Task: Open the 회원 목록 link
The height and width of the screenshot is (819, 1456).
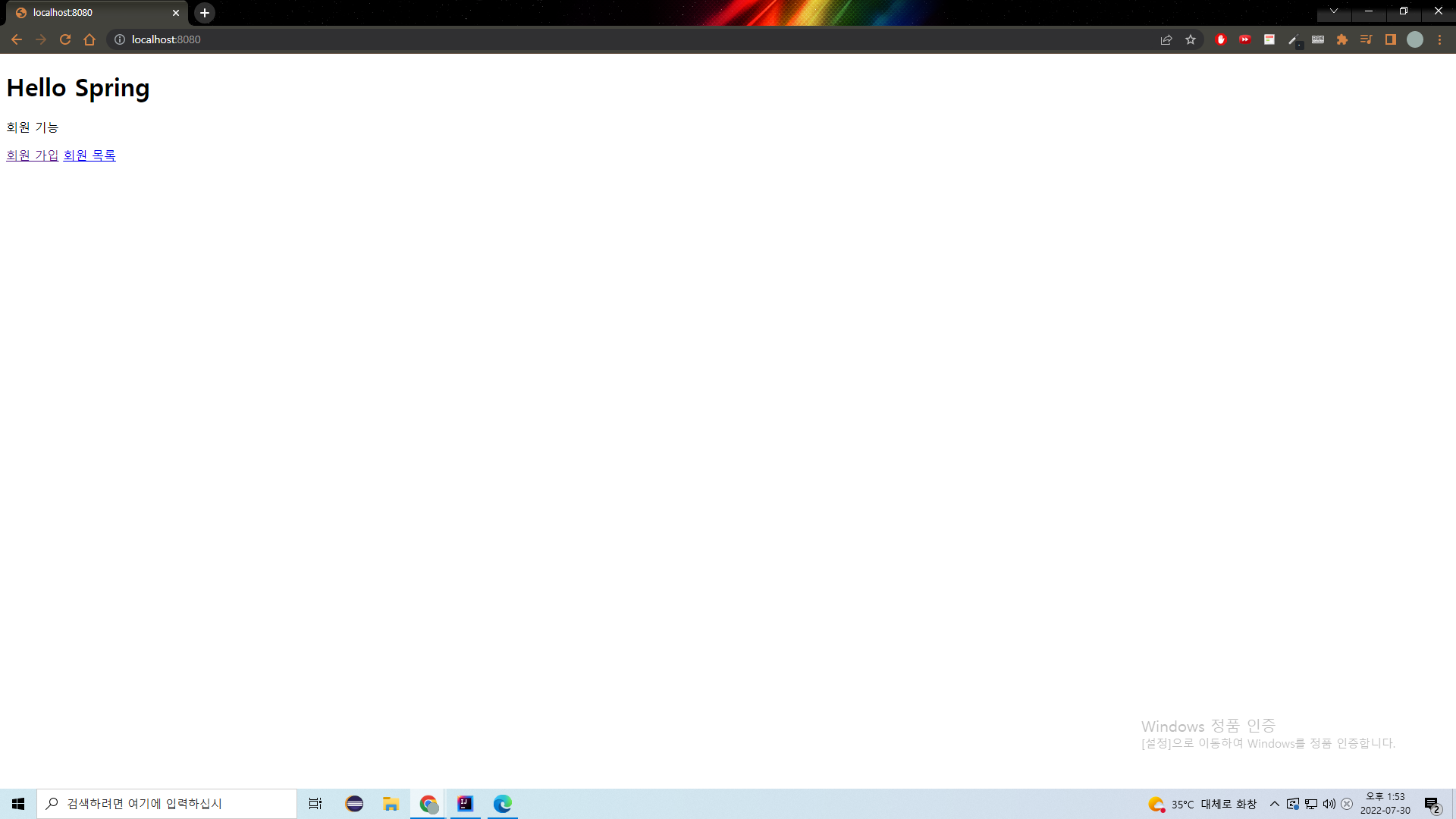Action: pyautogui.click(x=89, y=155)
